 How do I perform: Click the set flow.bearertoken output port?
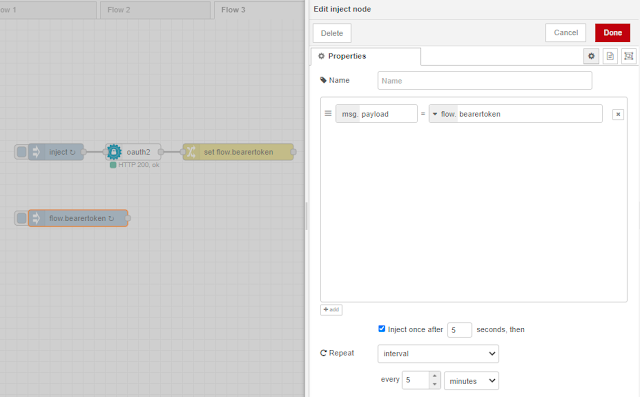pyautogui.click(x=293, y=152)
